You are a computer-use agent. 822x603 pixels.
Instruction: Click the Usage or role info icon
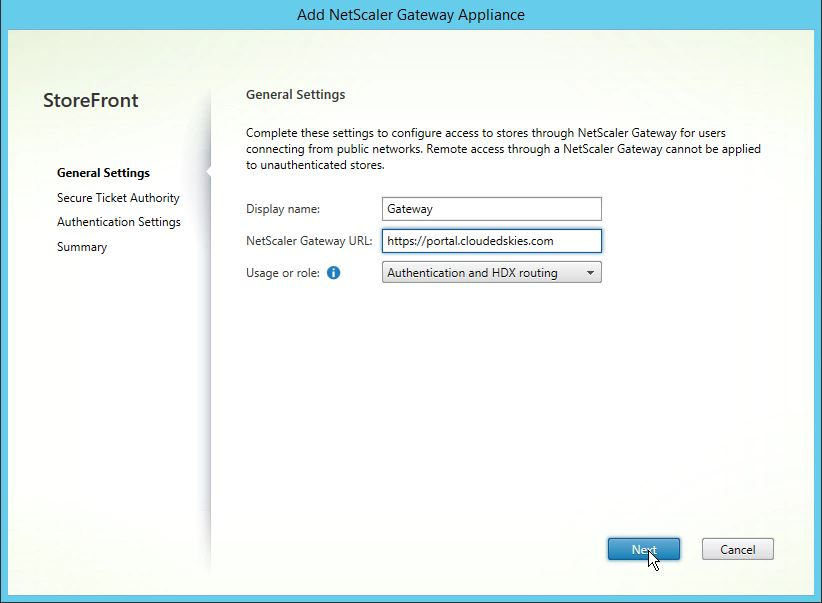(x=333, y=273)
